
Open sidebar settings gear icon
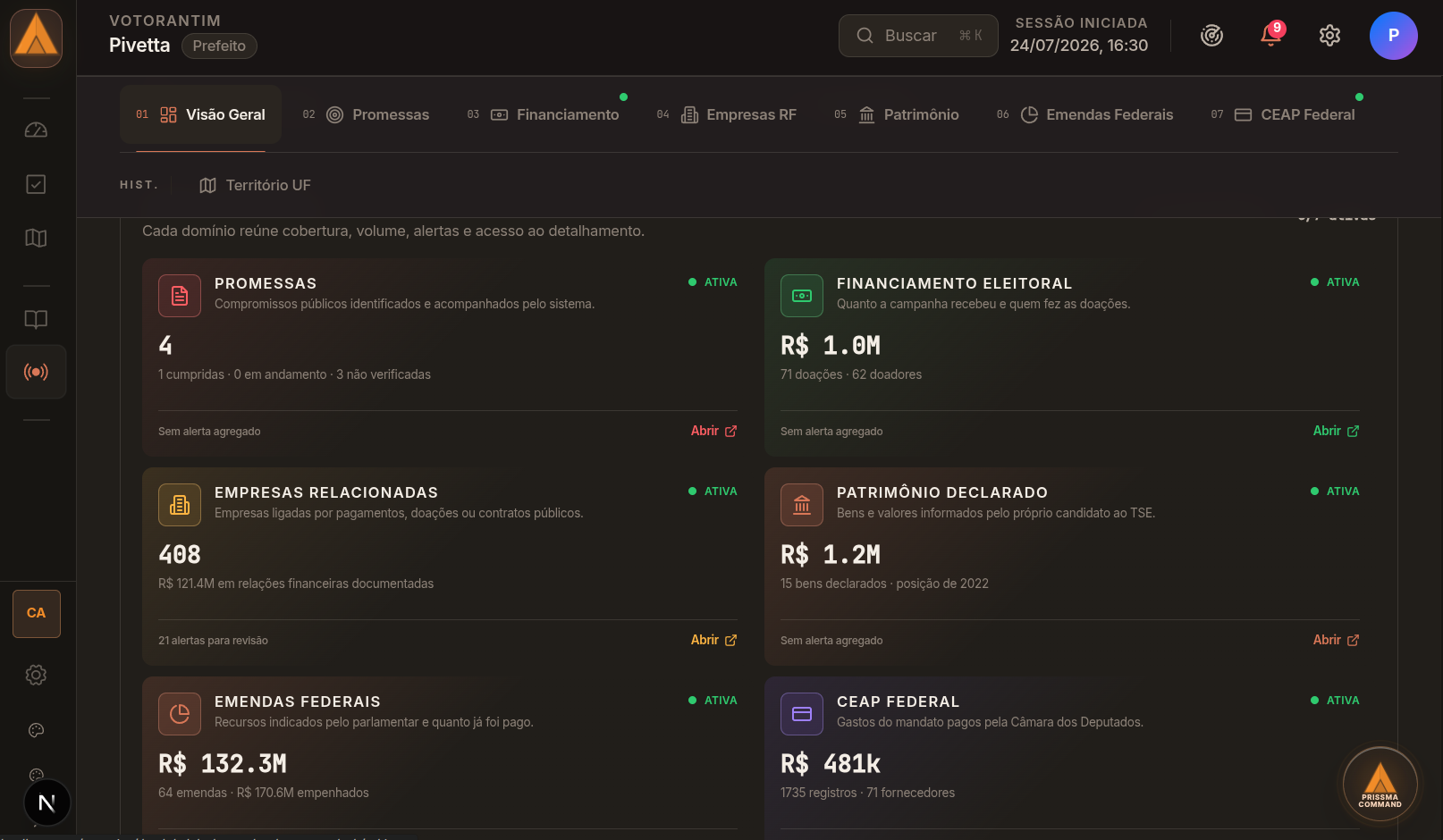pyautogui.click(x=36, y=675)
